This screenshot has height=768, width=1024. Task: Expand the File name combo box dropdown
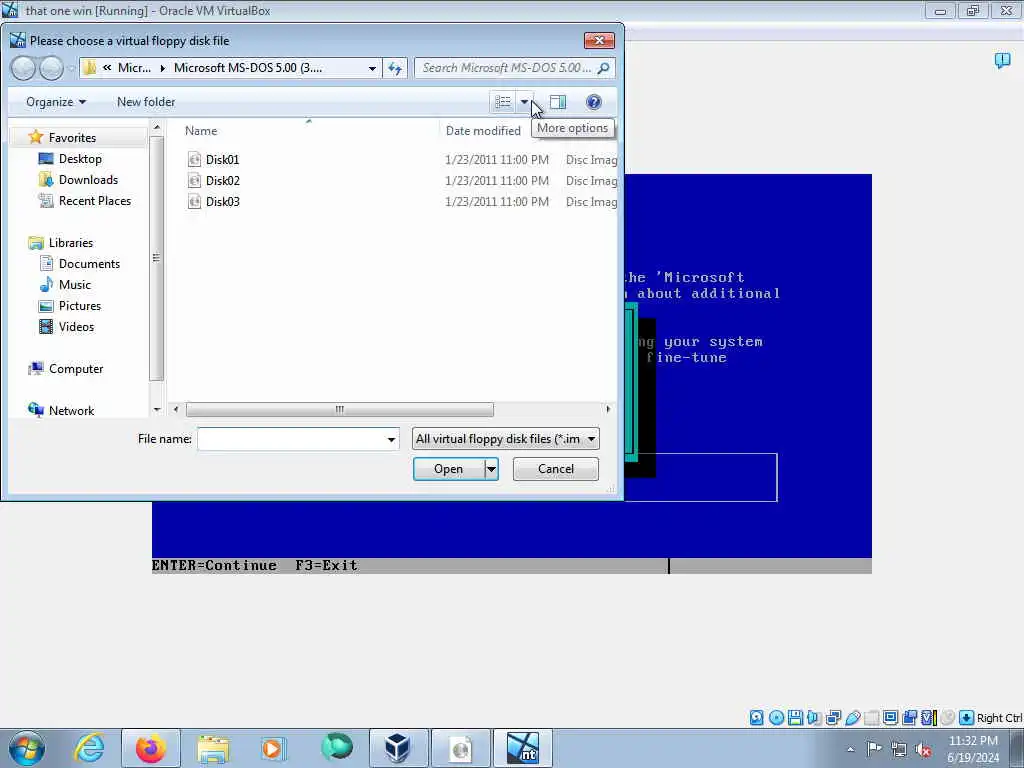(391, 440)
